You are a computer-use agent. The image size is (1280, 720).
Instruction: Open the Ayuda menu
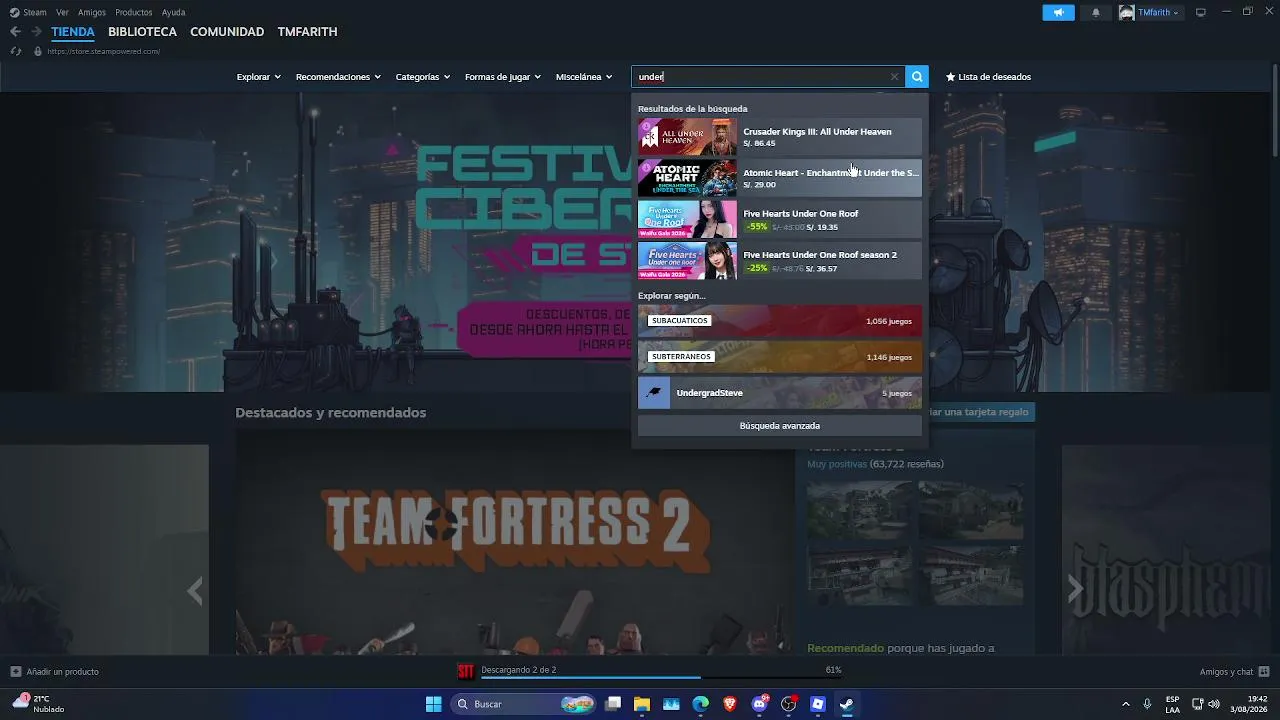click(x=173, y=13)
